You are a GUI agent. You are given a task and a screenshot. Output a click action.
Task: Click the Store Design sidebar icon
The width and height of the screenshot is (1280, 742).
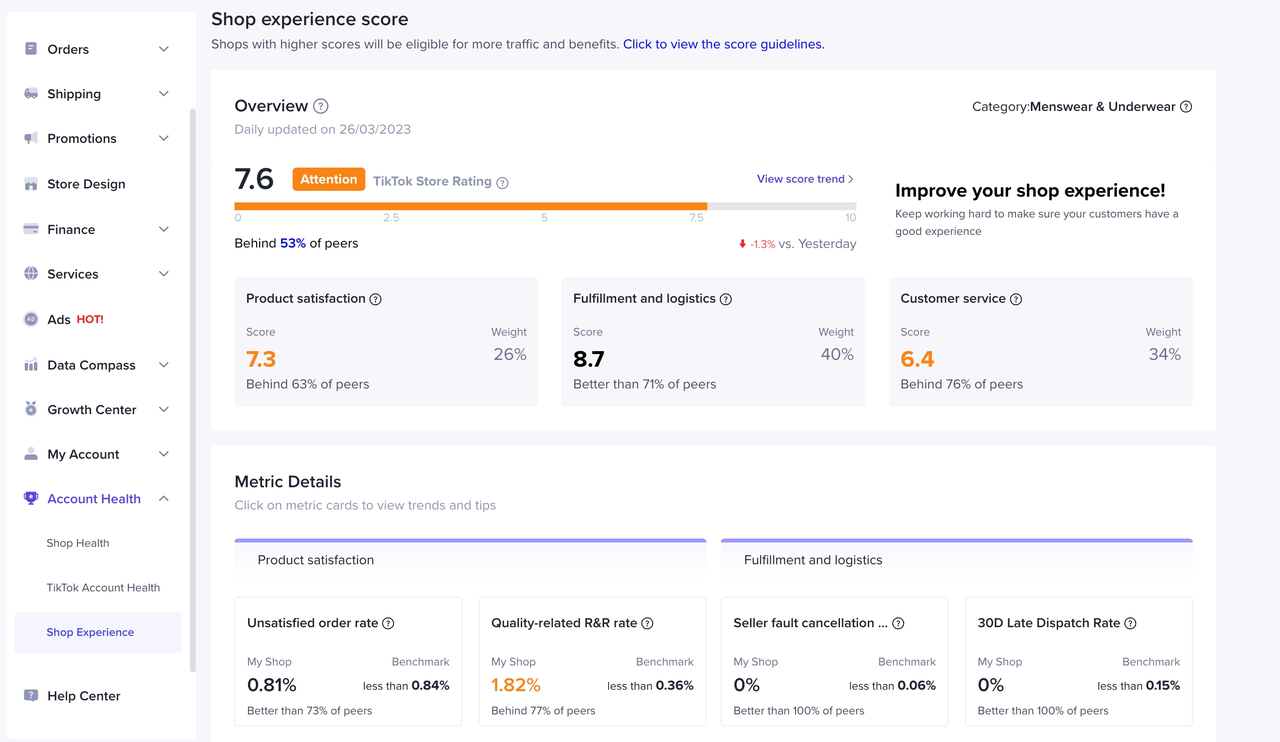tap(31, 184)
